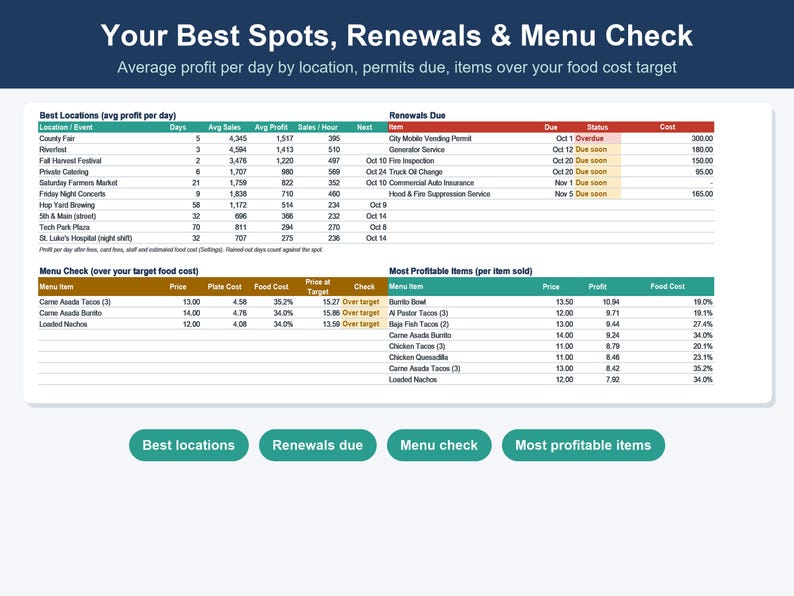Screen dimensions: 794x596
Task: Select the Avg Sales column header
Action: (224, 127)
